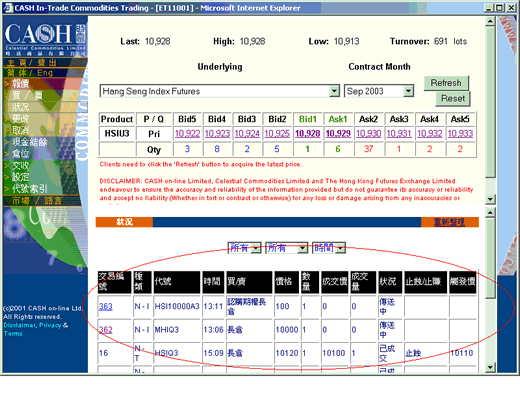Image resolution: width=520 pixels, height=406 pixels.
Task: Click the order status frame scrollbar thumb
Action: pos(490,257)
